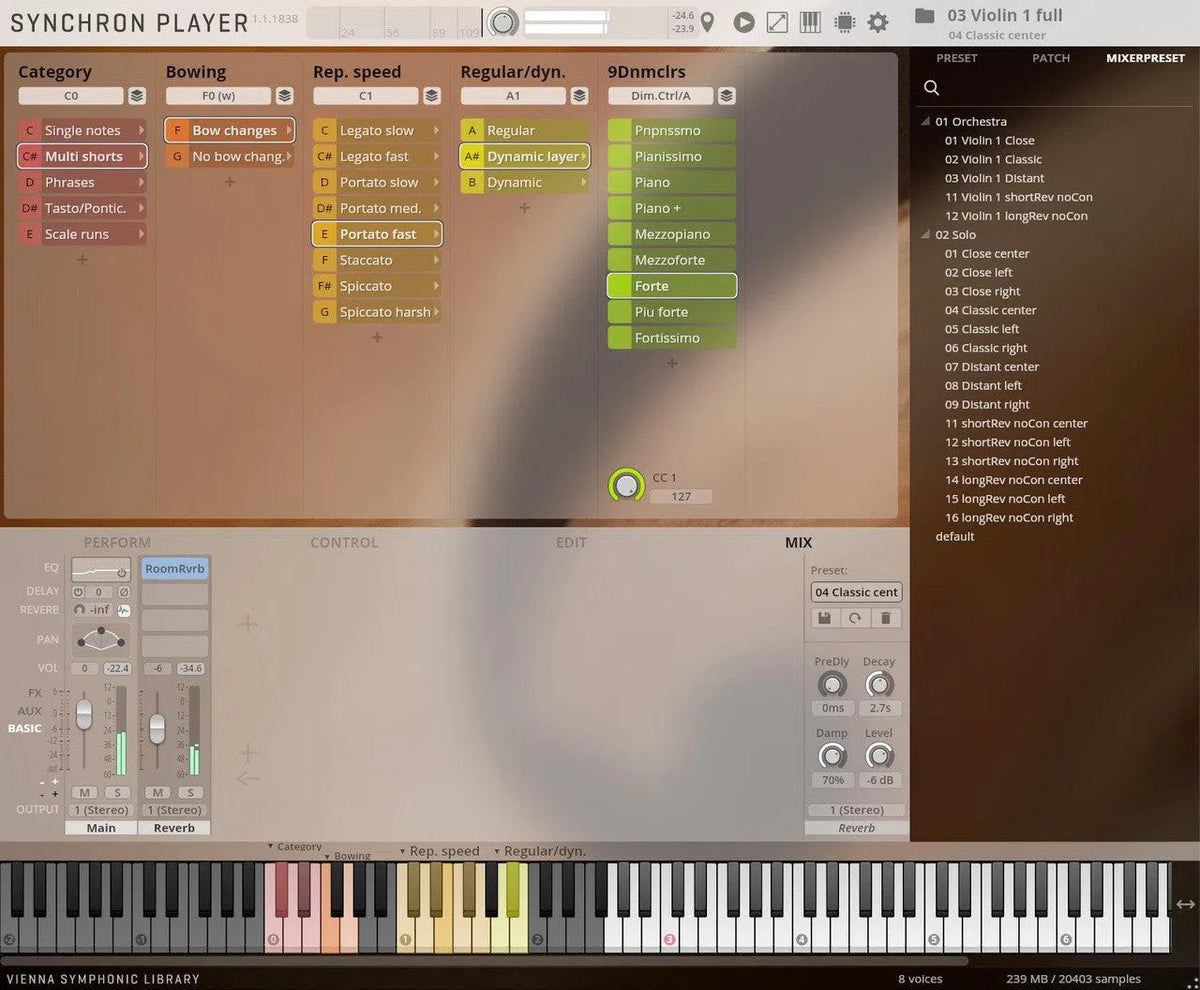Click the resize window arrows icon

click(x=777, y=22)
